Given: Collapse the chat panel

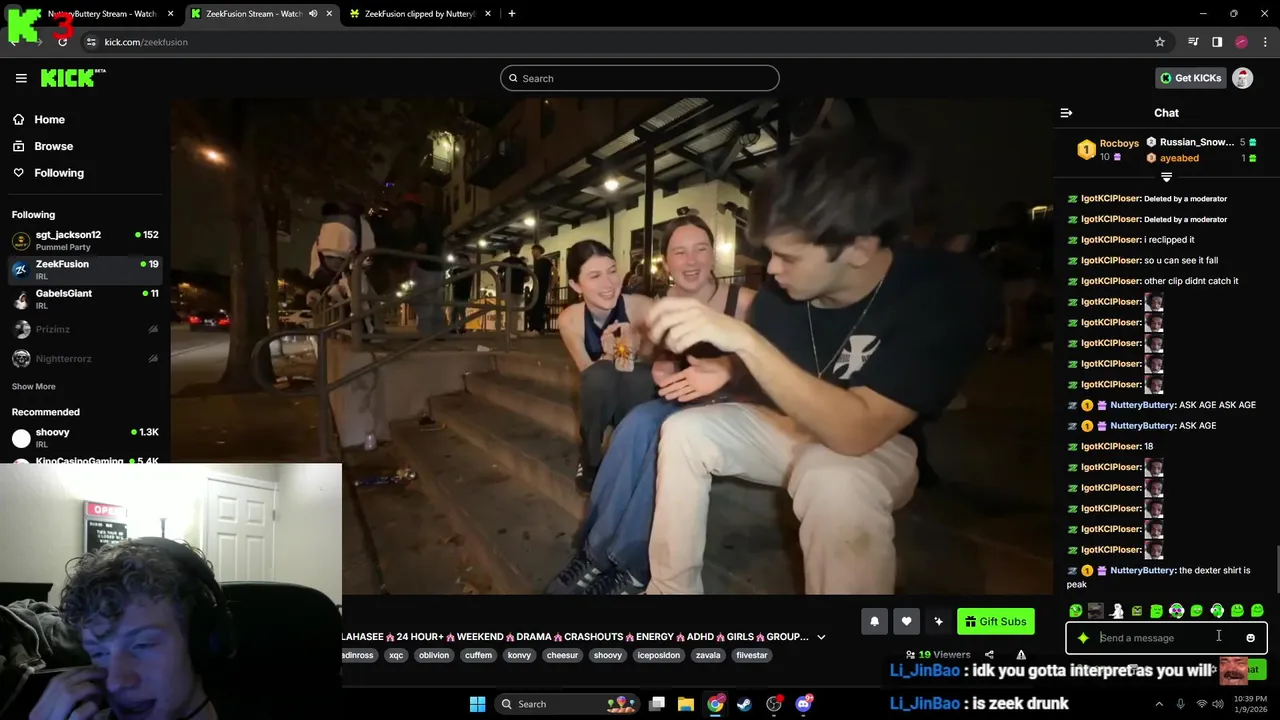Looking at the screenshot, I should click(1066, 113).
